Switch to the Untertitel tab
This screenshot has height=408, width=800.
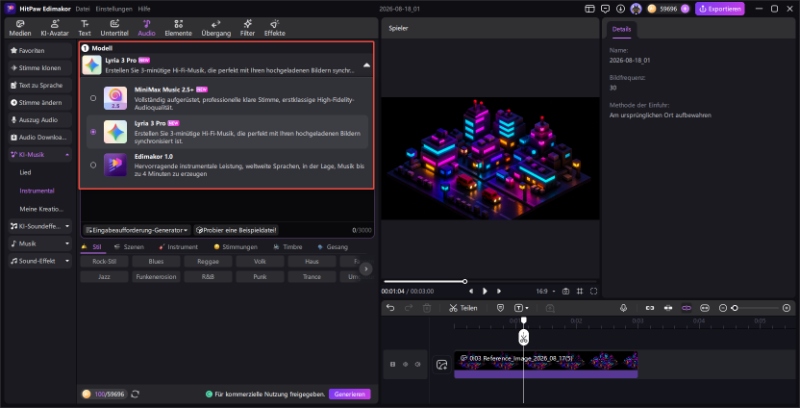[114, 28]
